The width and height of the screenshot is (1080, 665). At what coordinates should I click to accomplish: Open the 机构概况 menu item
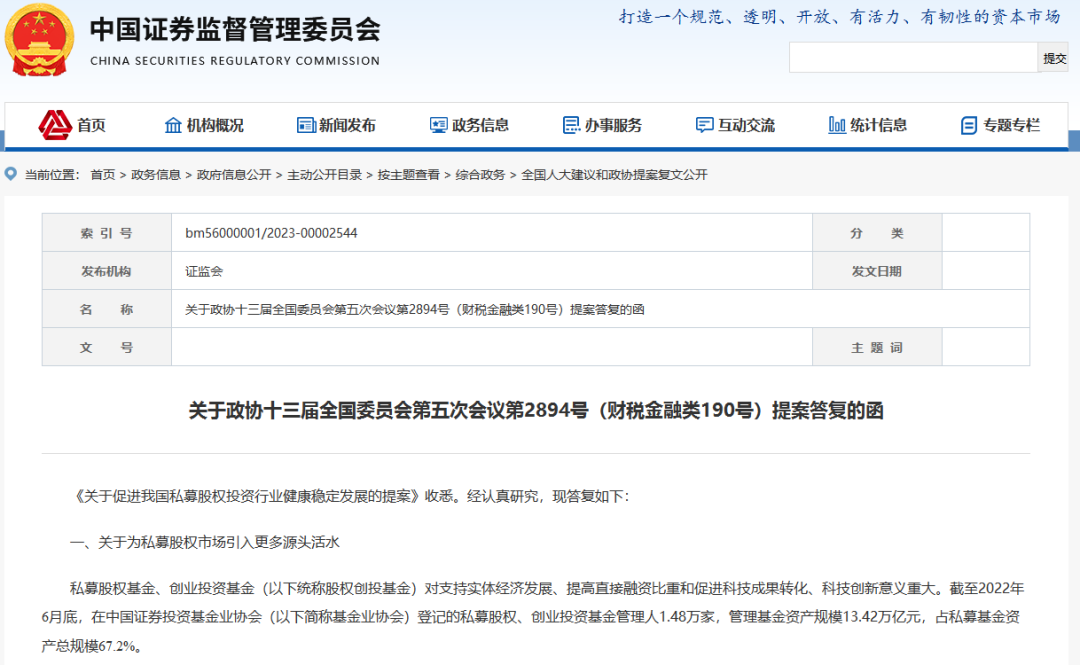pos(215,125)
